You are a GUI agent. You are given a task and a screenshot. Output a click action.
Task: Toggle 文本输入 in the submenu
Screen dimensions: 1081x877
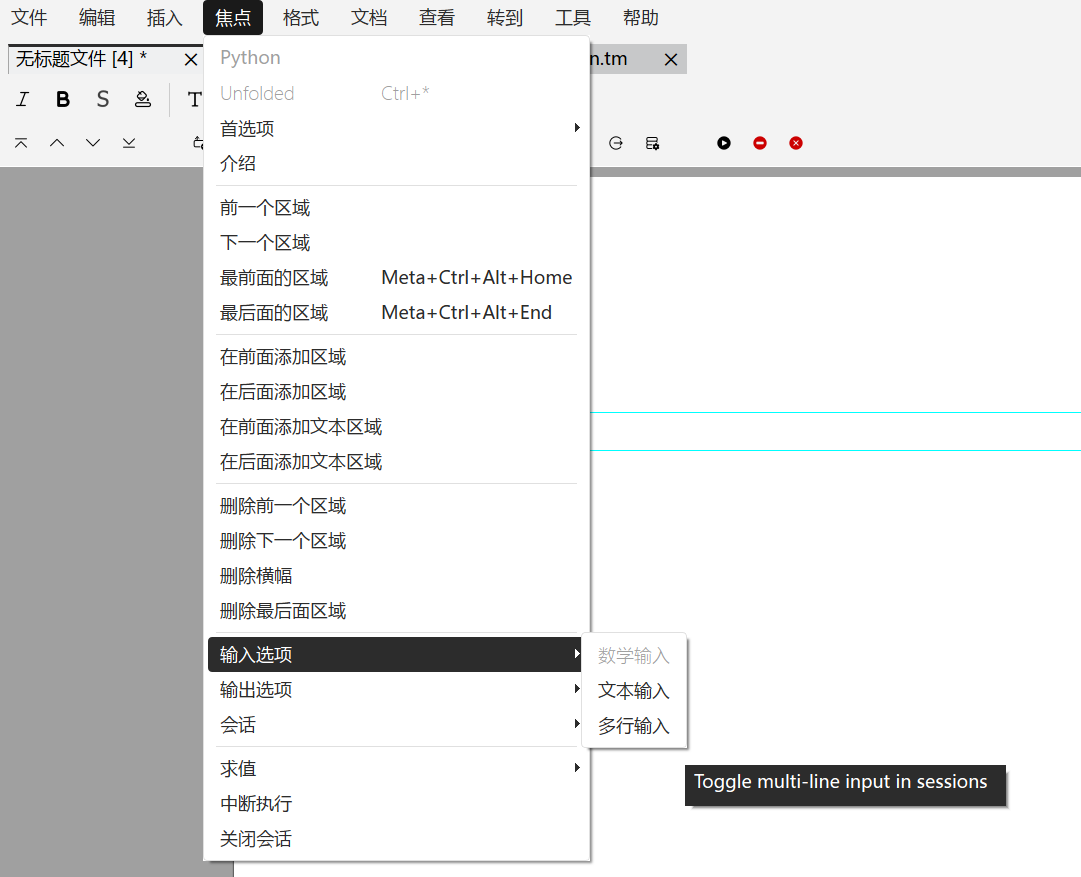[x=634, y=691]
